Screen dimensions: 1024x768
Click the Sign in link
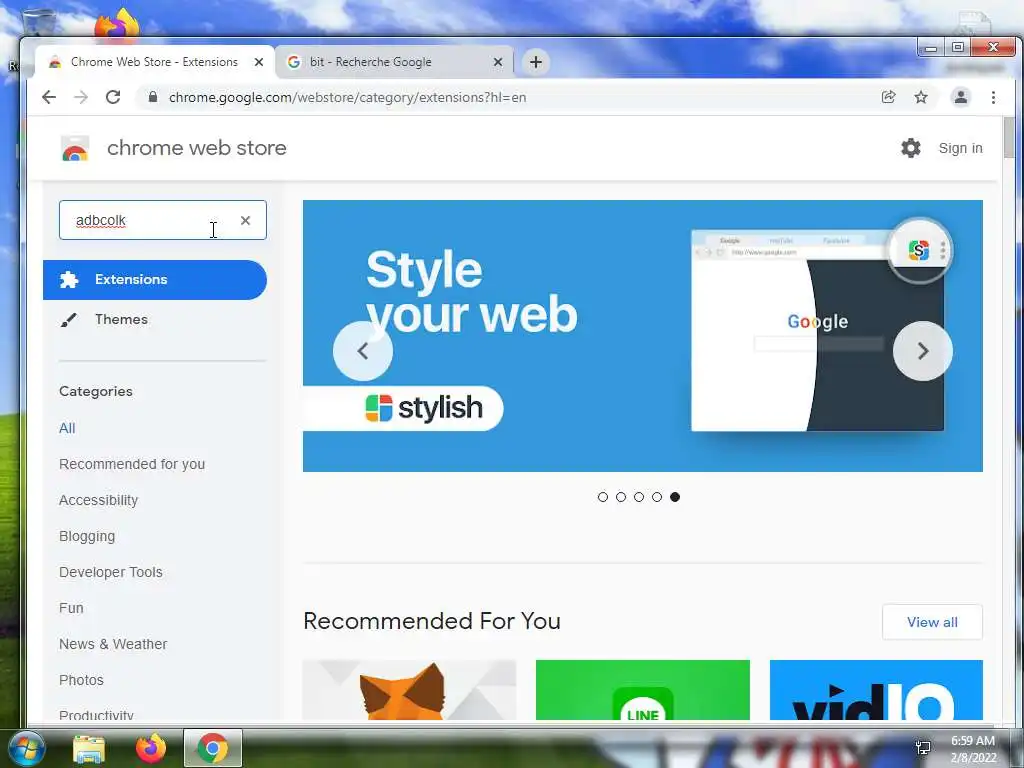pos(960,148)
